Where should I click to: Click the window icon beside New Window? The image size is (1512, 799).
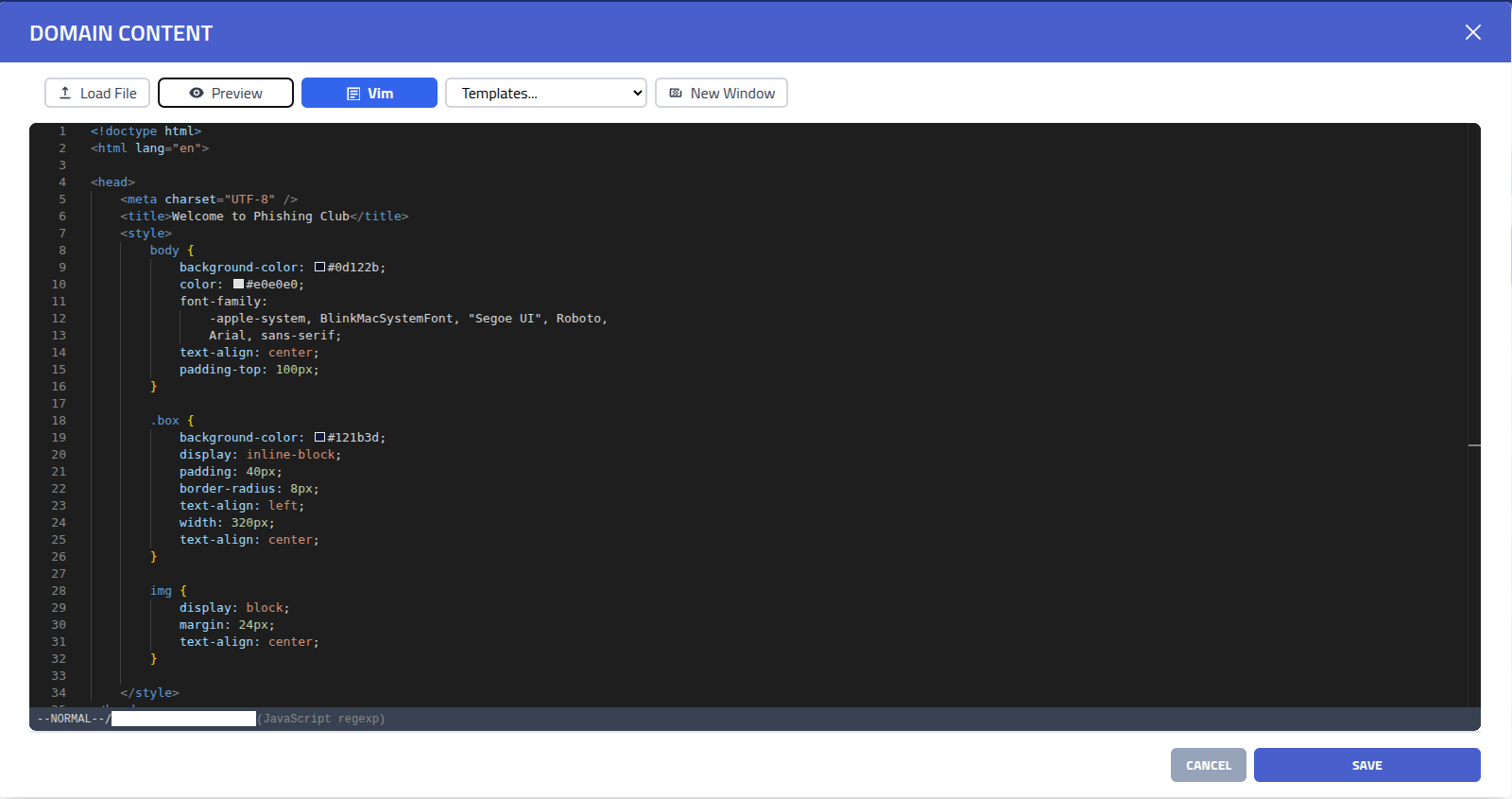(676, 93)
